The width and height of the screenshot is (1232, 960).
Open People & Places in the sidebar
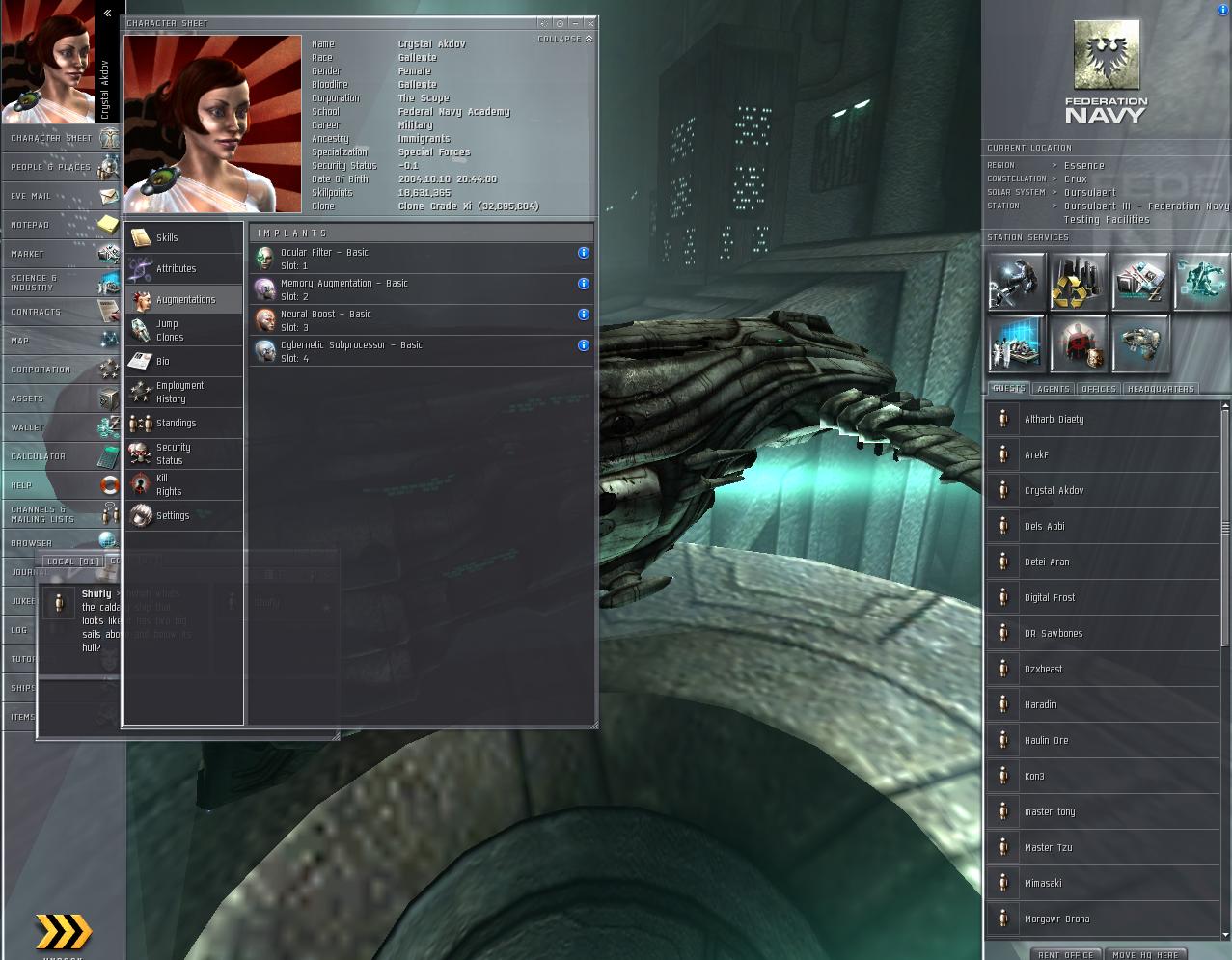tap(62, 167)
